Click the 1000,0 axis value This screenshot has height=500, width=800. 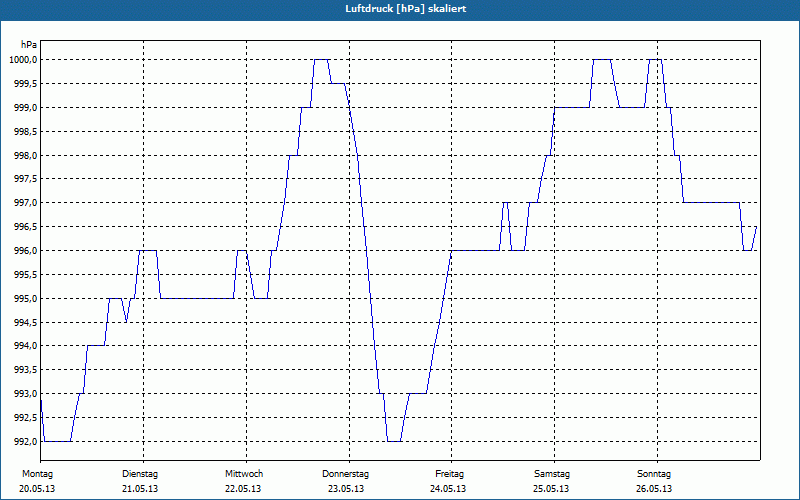pos(22,60)
